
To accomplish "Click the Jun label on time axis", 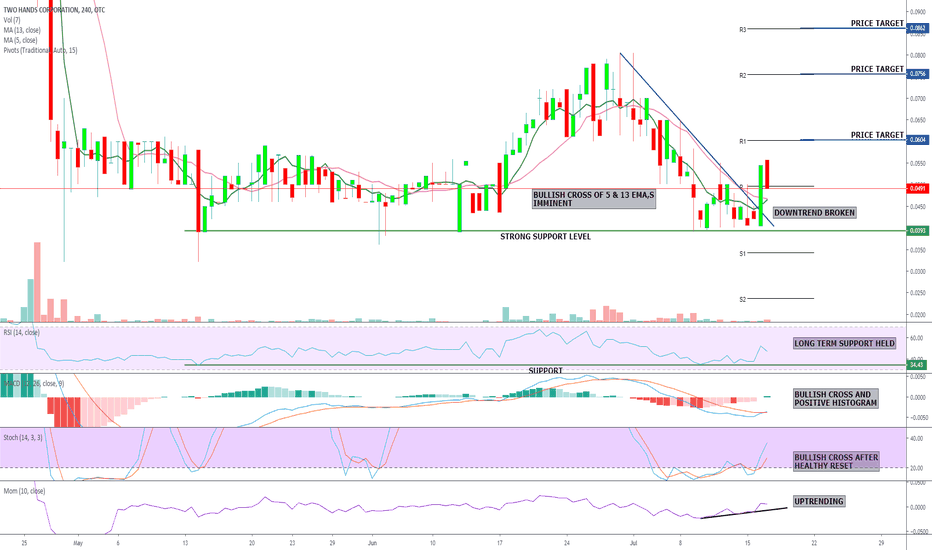I will click(x=372, y=543).
